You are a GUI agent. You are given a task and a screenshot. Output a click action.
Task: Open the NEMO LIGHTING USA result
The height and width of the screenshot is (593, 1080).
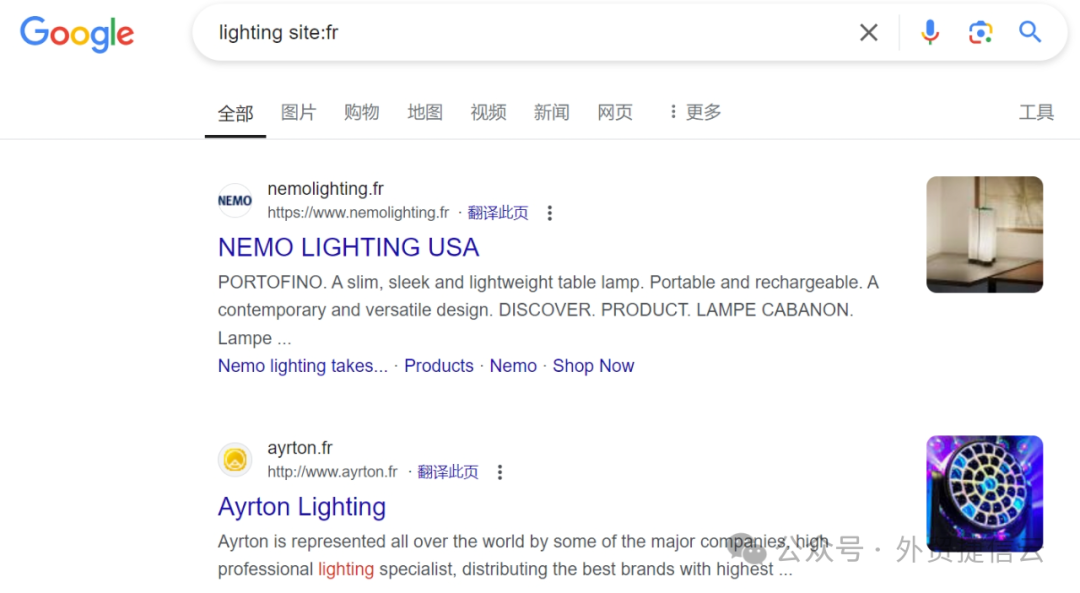pos(348,247)
